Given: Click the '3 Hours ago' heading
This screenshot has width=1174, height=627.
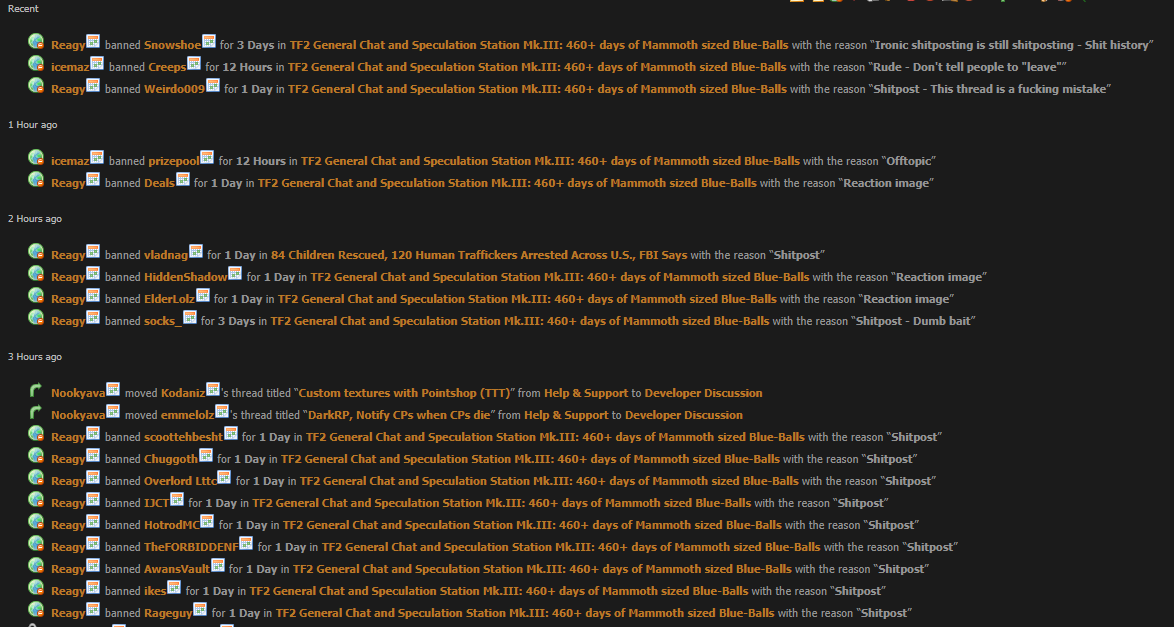Looking at the screenshot, I should [x=34, y=357].
